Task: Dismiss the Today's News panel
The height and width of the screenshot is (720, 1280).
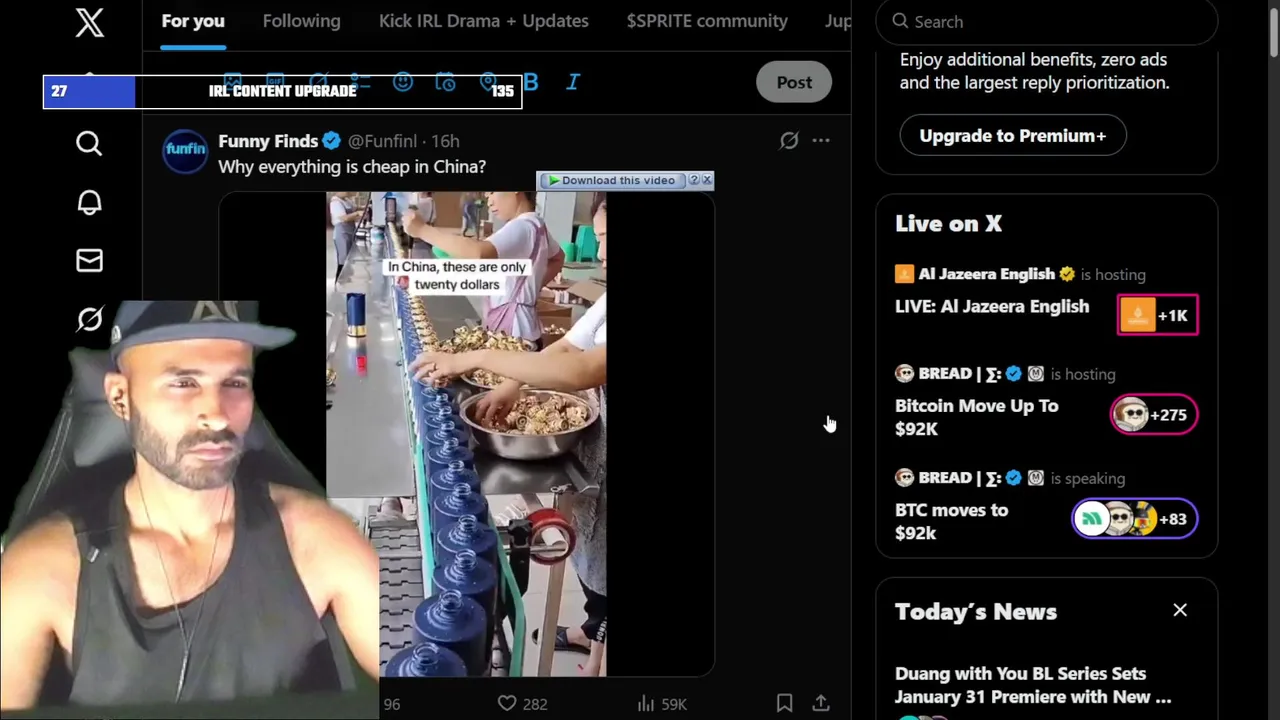Action: coord(1180,610)
